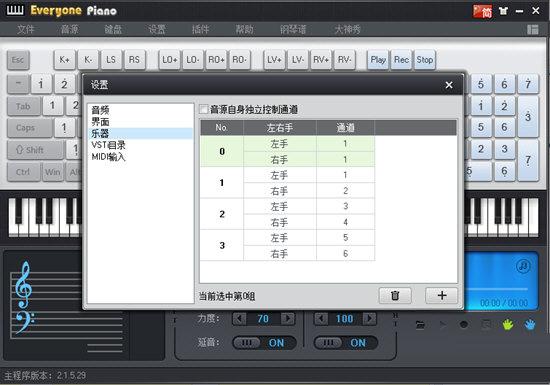Select 乐器 in settings list
The height and width of the screenshot is (385, 550).
[x=140, y=133]
